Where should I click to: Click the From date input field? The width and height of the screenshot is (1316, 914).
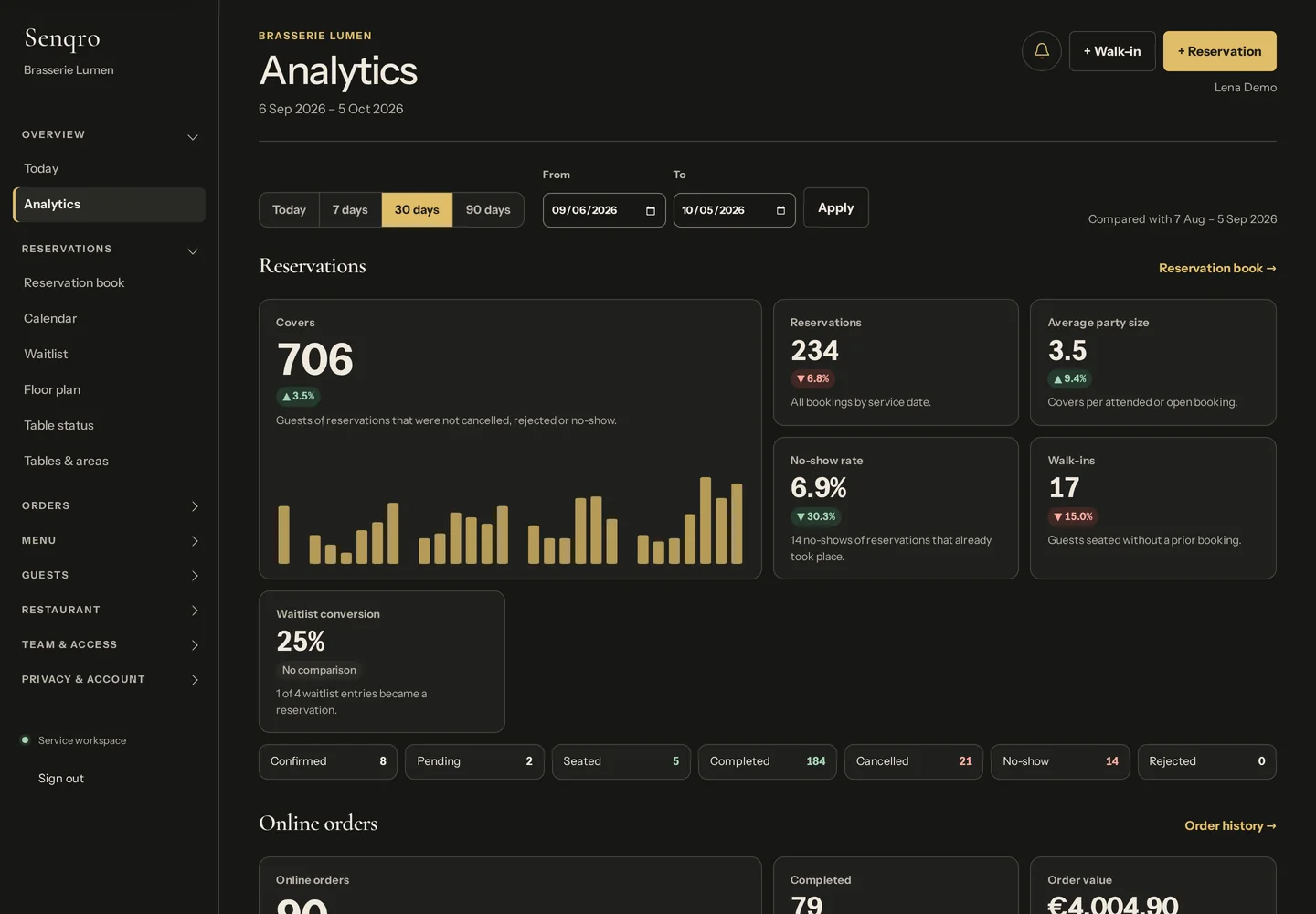[604, 210]
